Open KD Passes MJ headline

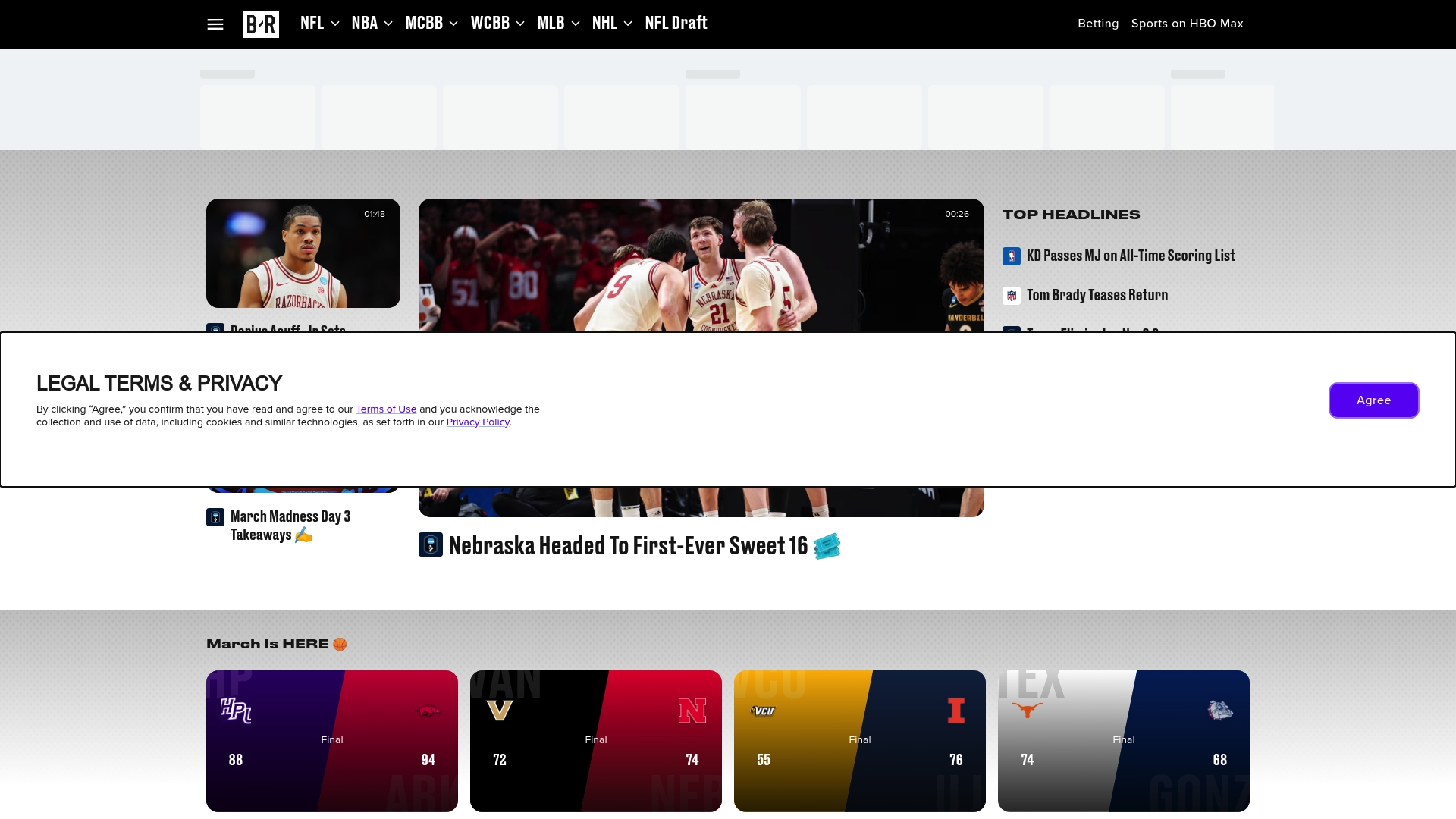[1131, 256]
